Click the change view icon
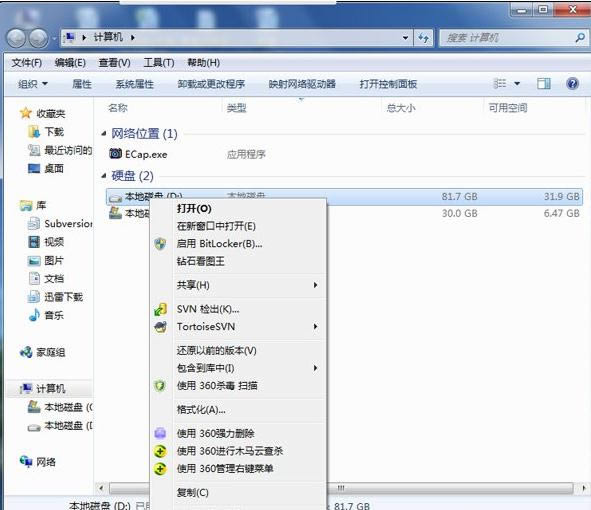591x510 pixels. pos(500,83)
